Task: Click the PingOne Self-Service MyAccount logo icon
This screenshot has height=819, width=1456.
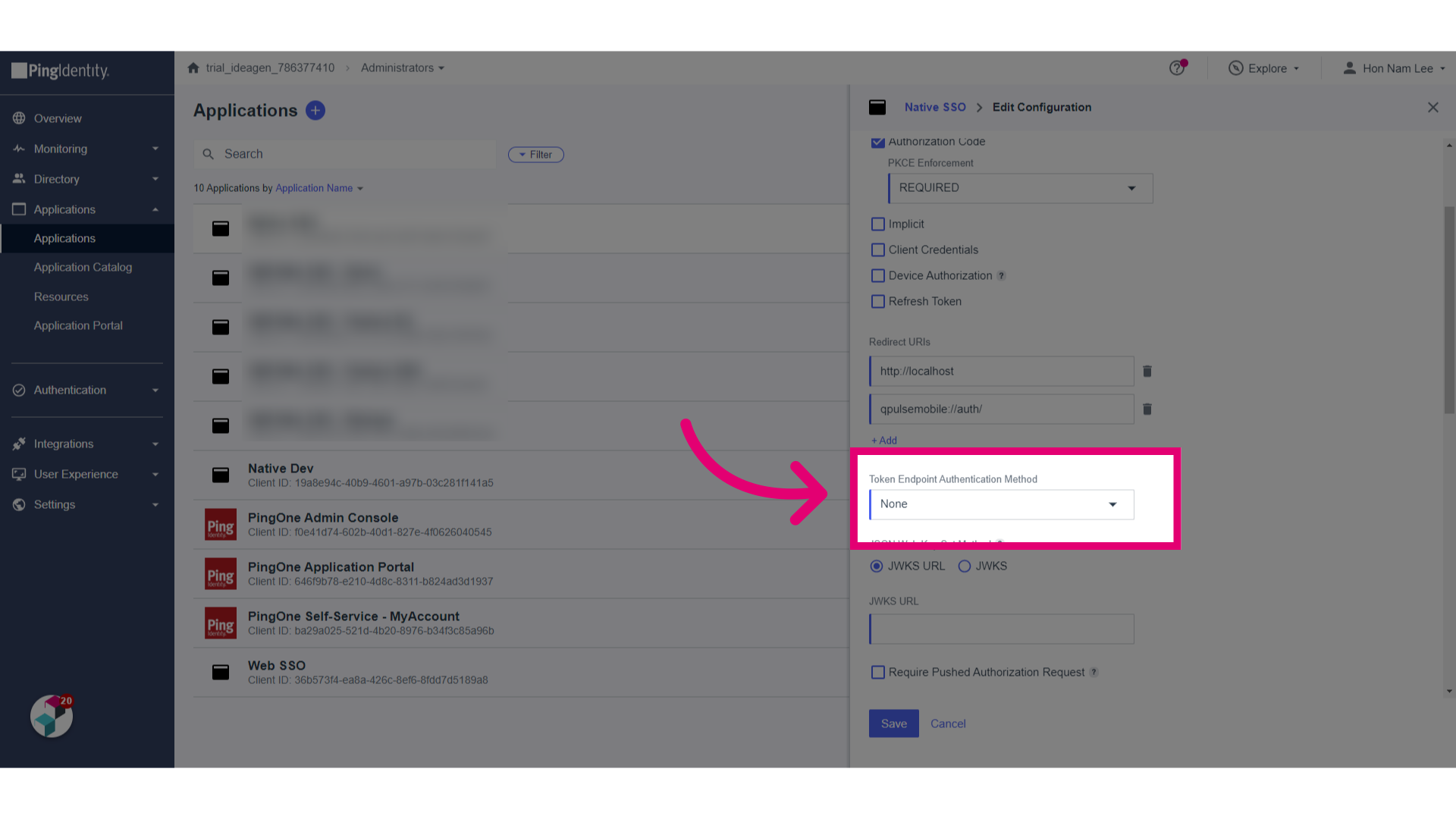Action: pyautogui.click(x=221, y=623)
